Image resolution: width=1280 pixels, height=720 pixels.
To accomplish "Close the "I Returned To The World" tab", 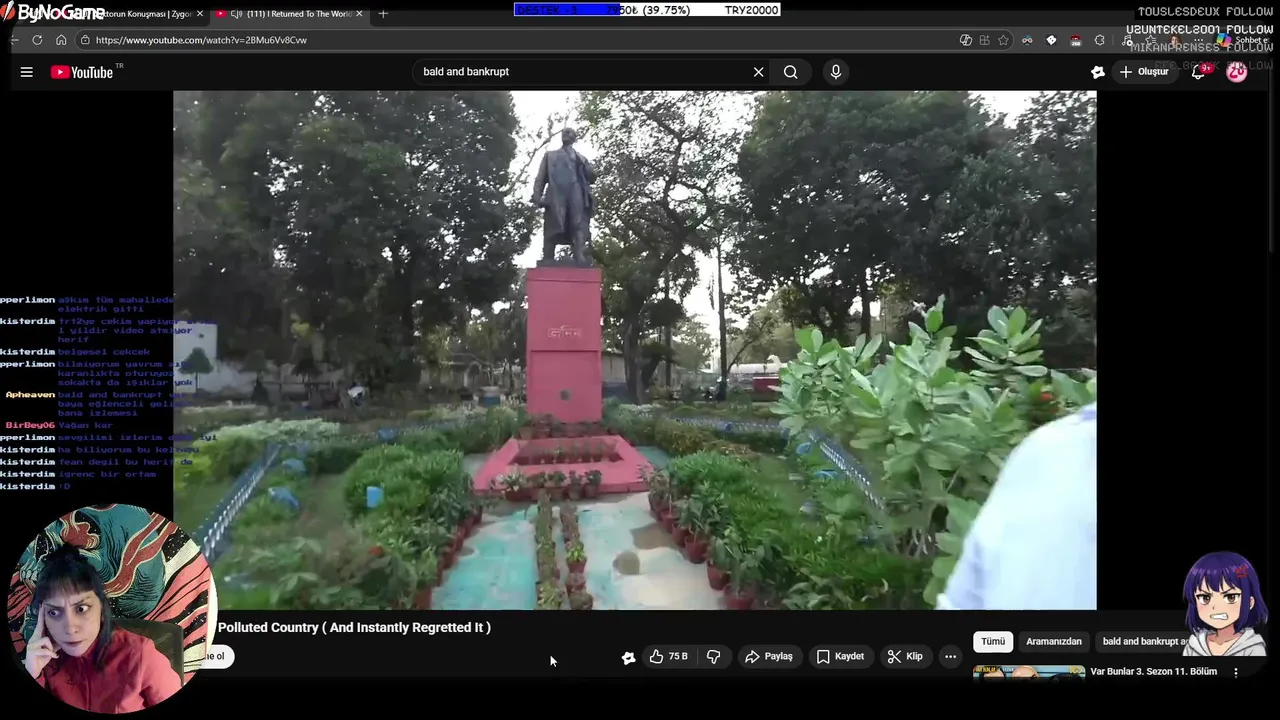I will (359, 14).
